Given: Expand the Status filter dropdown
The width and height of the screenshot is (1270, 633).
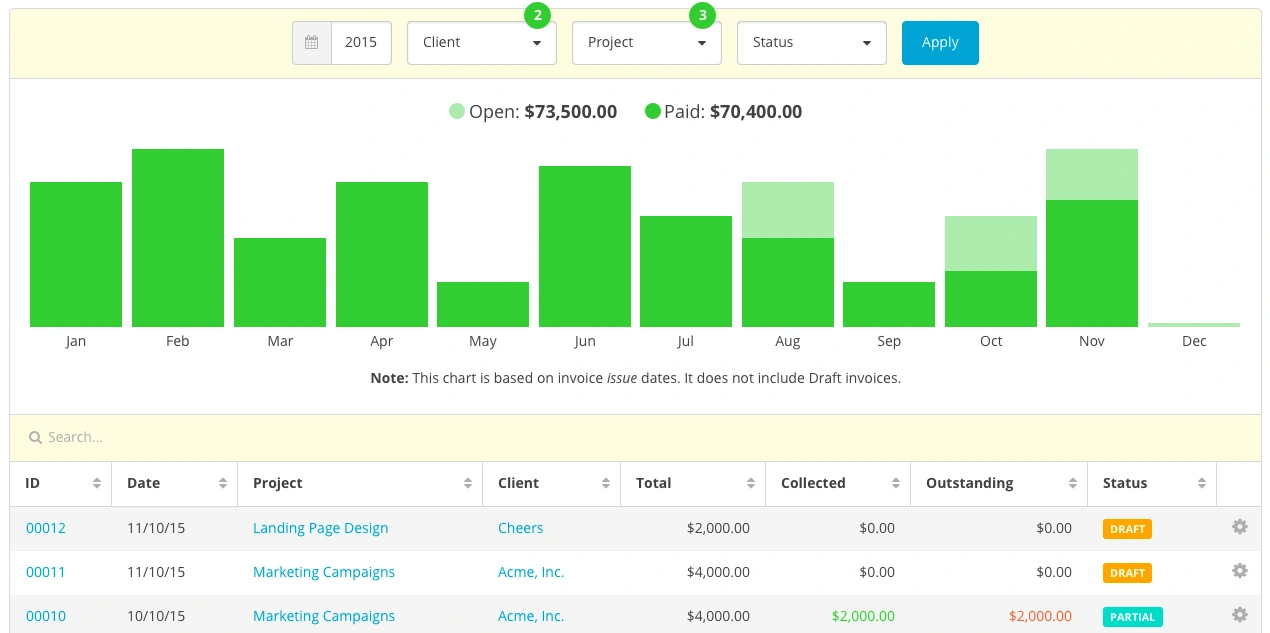Looking at the screenshot, I should tap(811, 42).
